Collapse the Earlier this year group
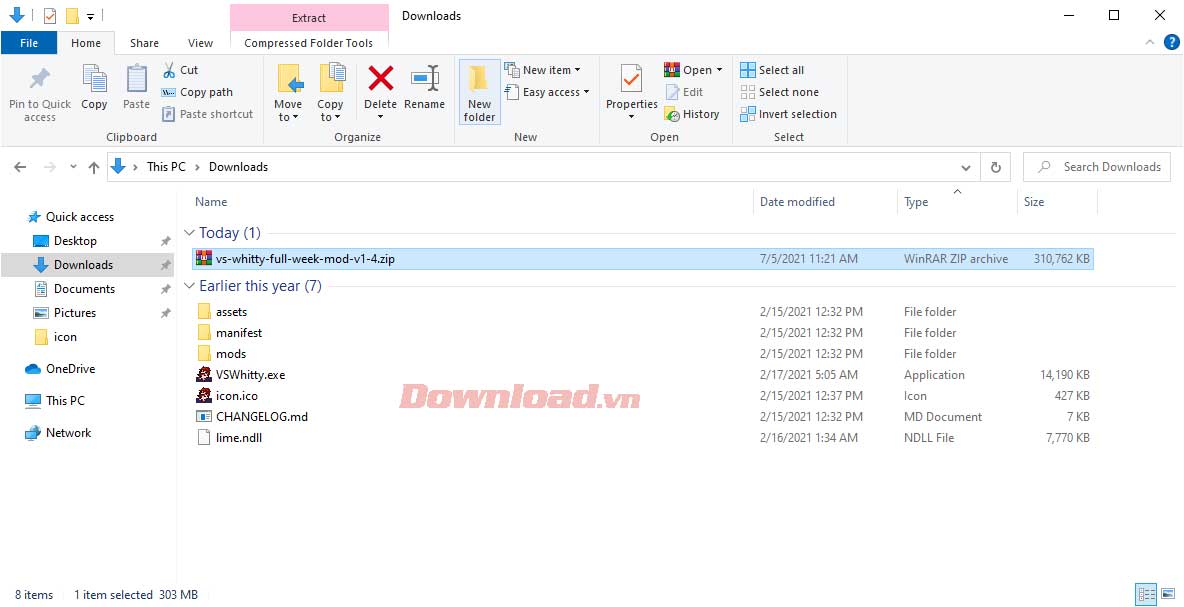This screenshot has height=607, width=1184. click(190, 286)
